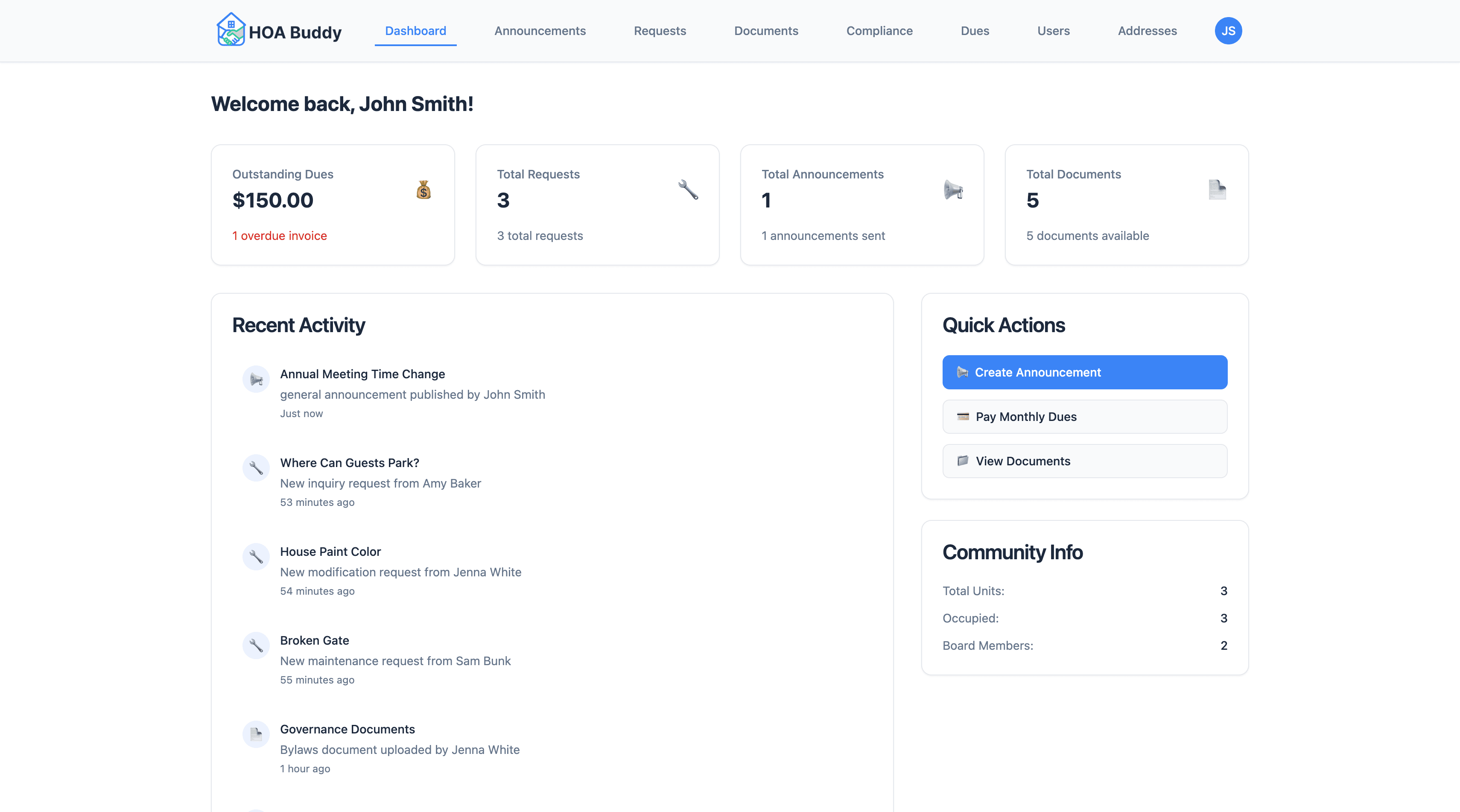Screen dimensions: 1460x812
Task: Click the Total Units label
Action: click(x=973, y=591)
